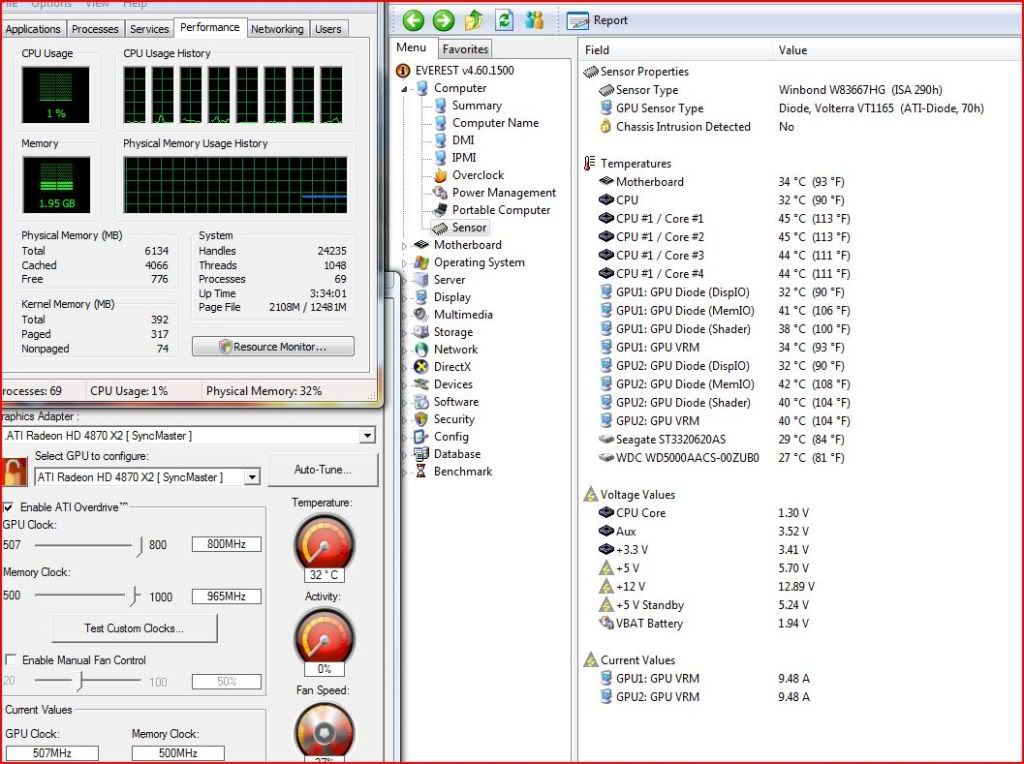Switch to the Networking tab in Task Manager

277,29
